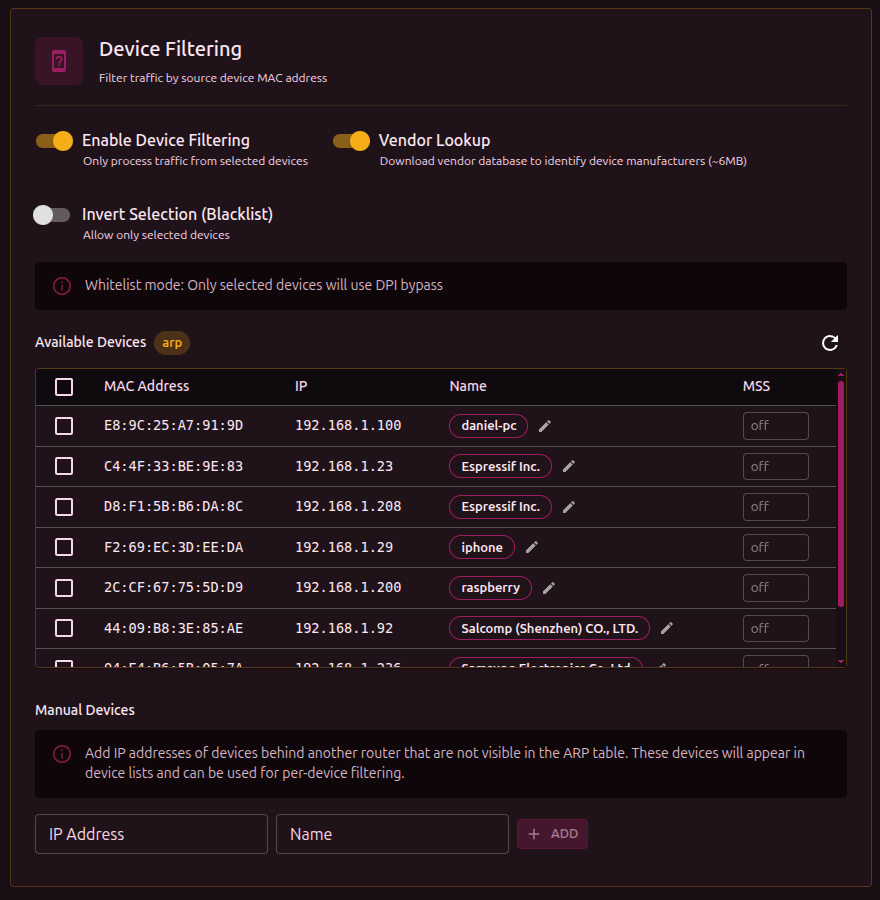Click pencil icon next to iphone
880x900 pixels.
[x=532, y=547]
